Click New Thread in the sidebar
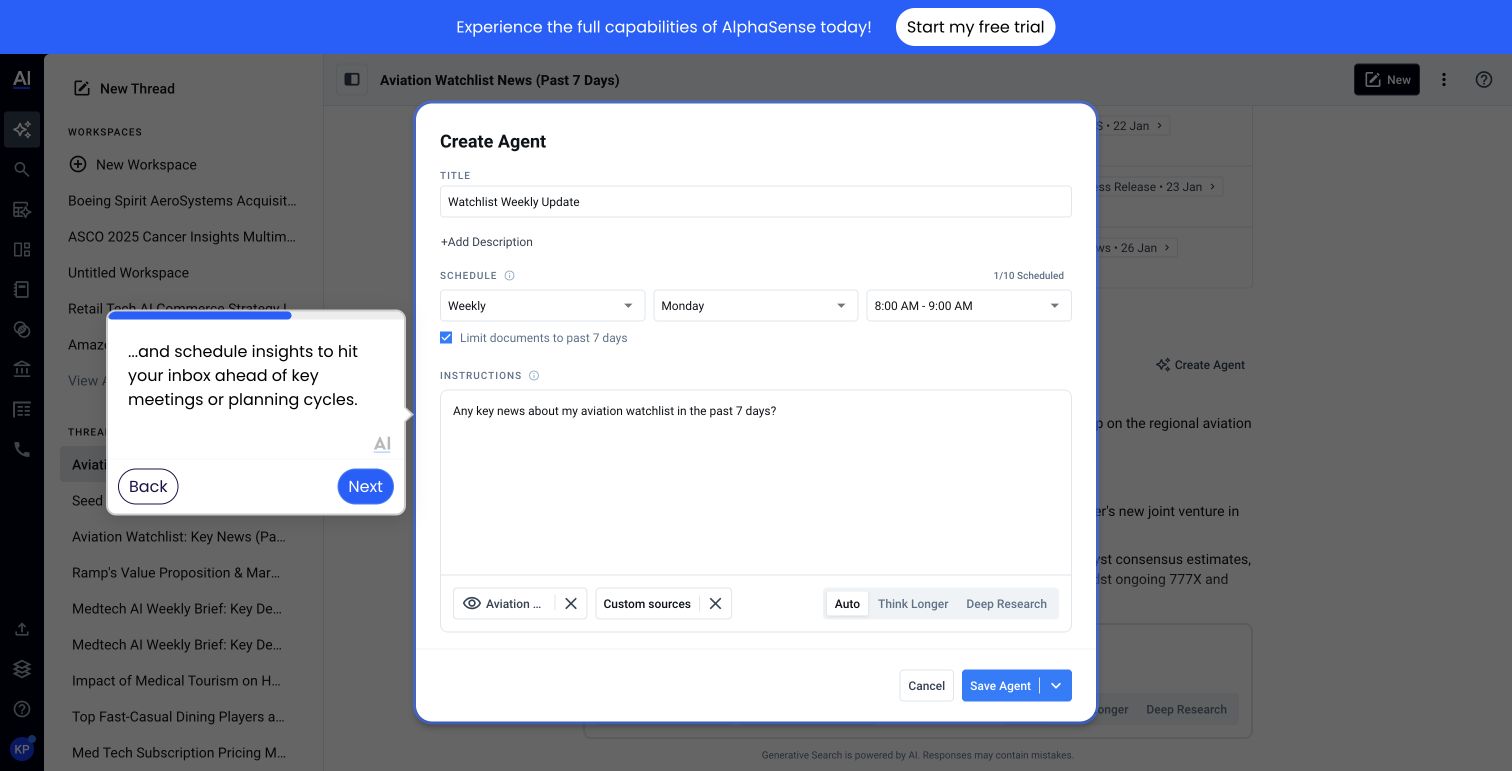The image size is (1512, 771). [124, 88]
